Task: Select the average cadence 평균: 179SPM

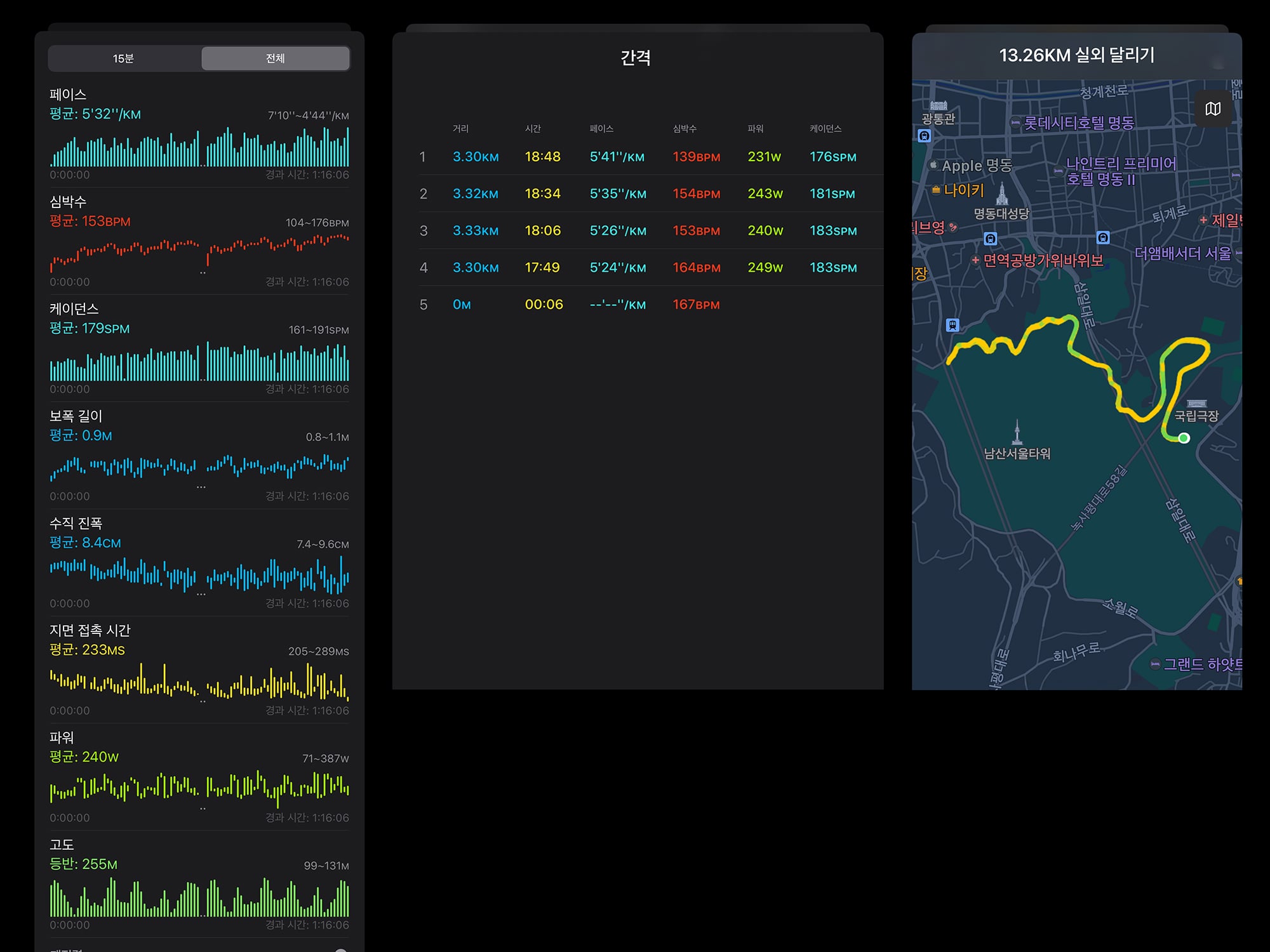Action: (x=90, y=328)
